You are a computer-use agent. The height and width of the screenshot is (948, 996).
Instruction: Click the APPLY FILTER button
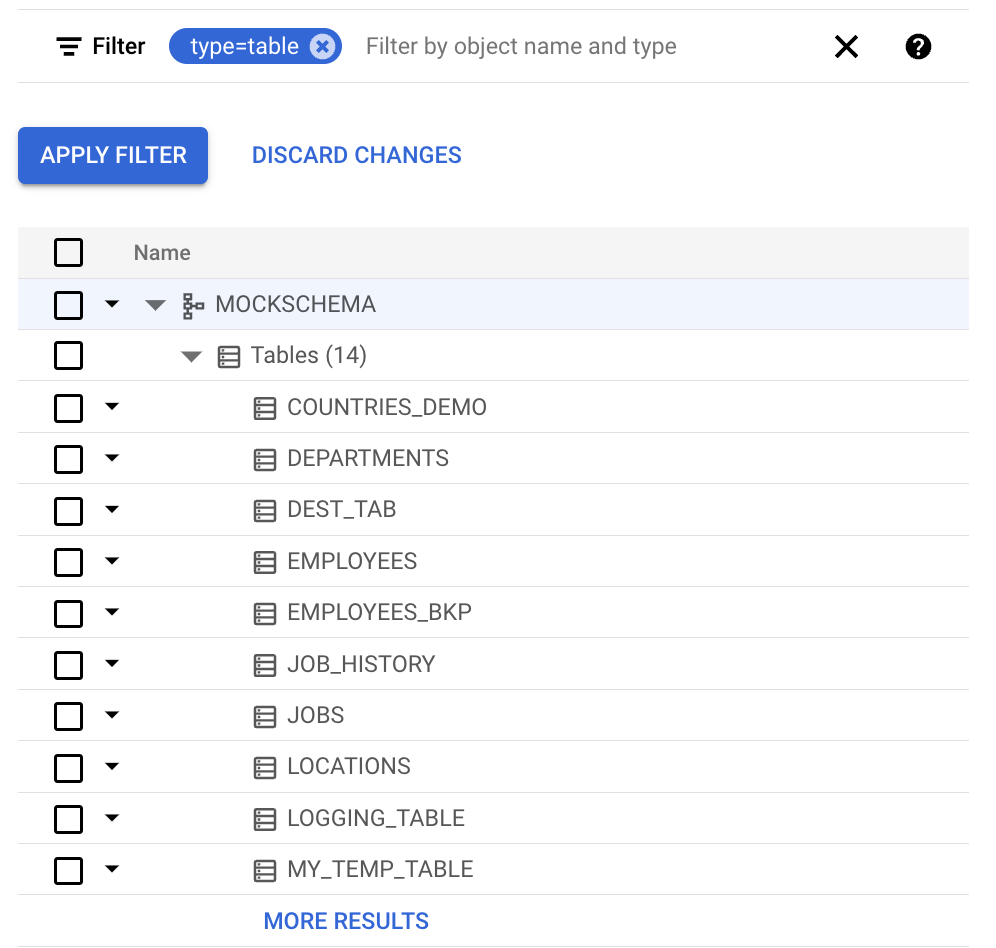pos(112,155)
